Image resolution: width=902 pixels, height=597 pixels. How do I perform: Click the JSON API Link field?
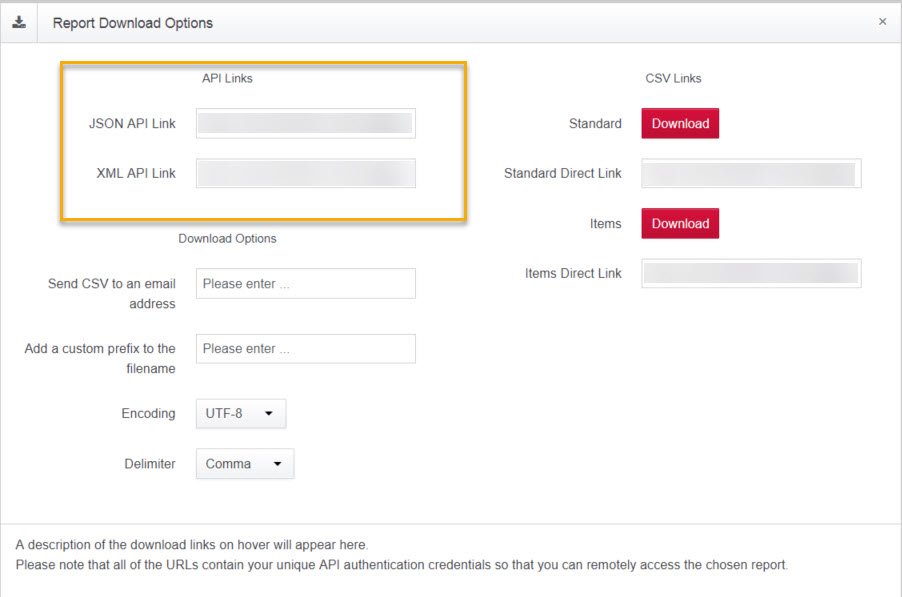coord(305,123)
